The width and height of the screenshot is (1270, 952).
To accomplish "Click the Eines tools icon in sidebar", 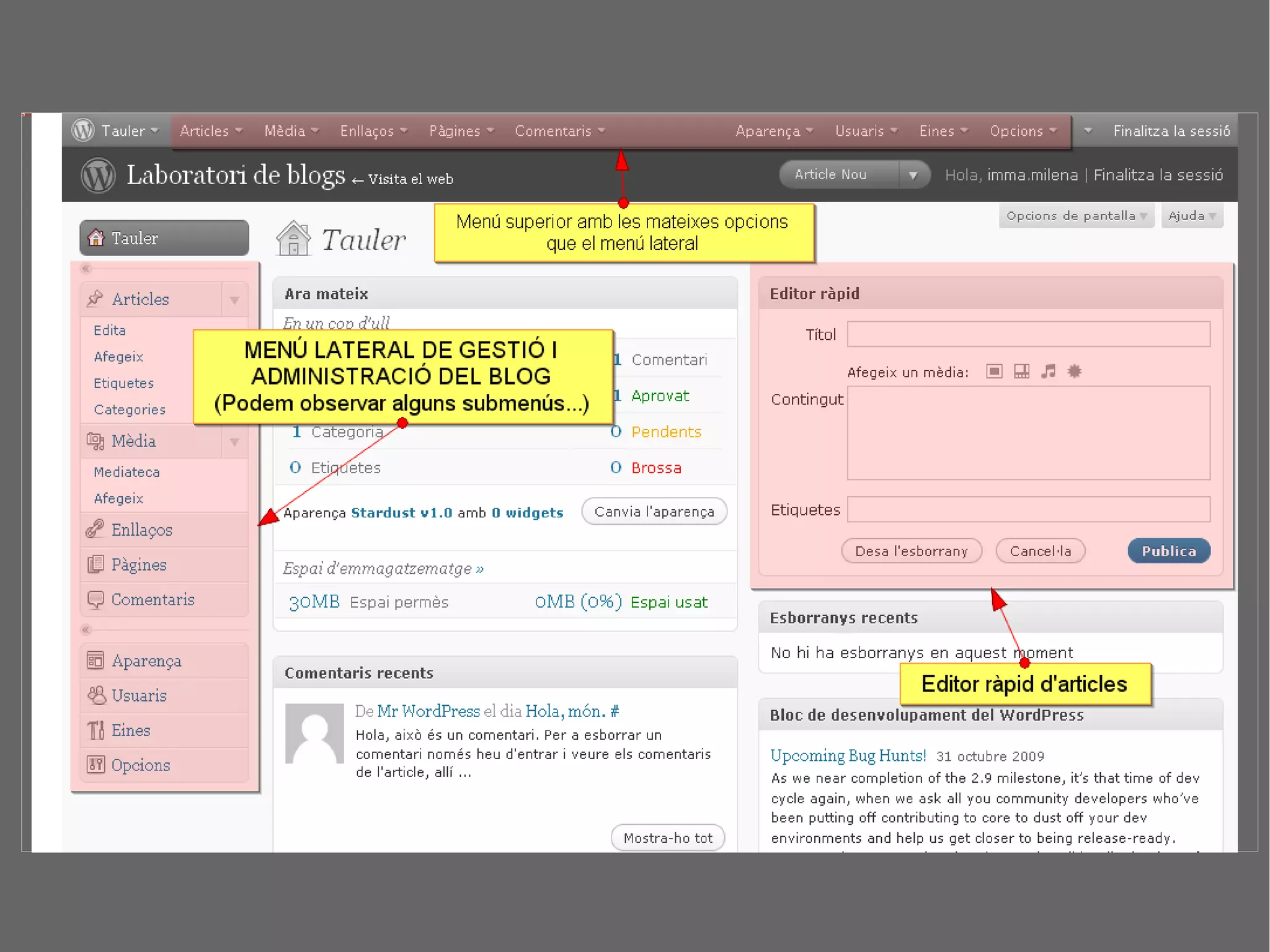I will (95, 730).
